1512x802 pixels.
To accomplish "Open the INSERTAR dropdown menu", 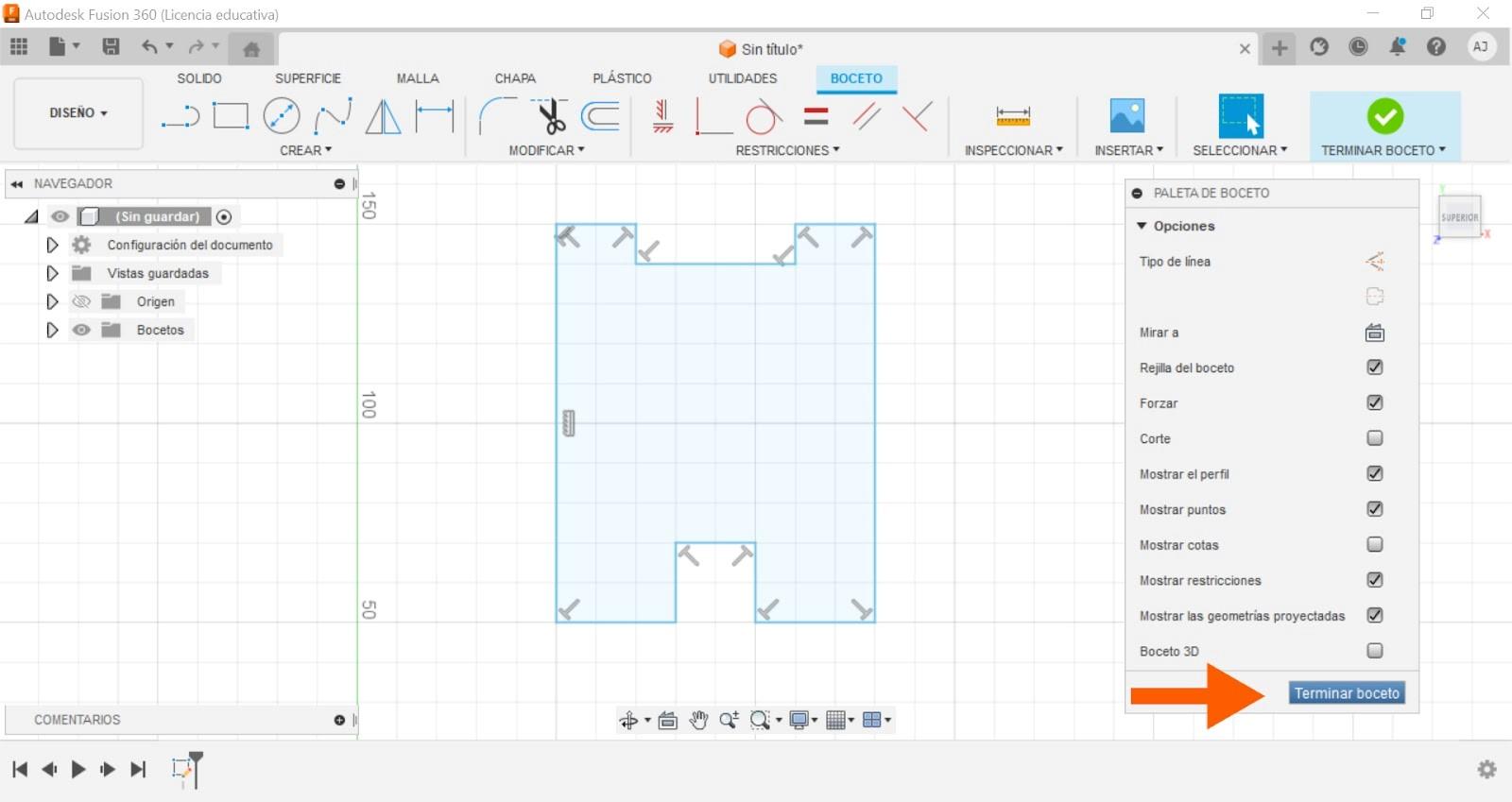I will 1128,150.
